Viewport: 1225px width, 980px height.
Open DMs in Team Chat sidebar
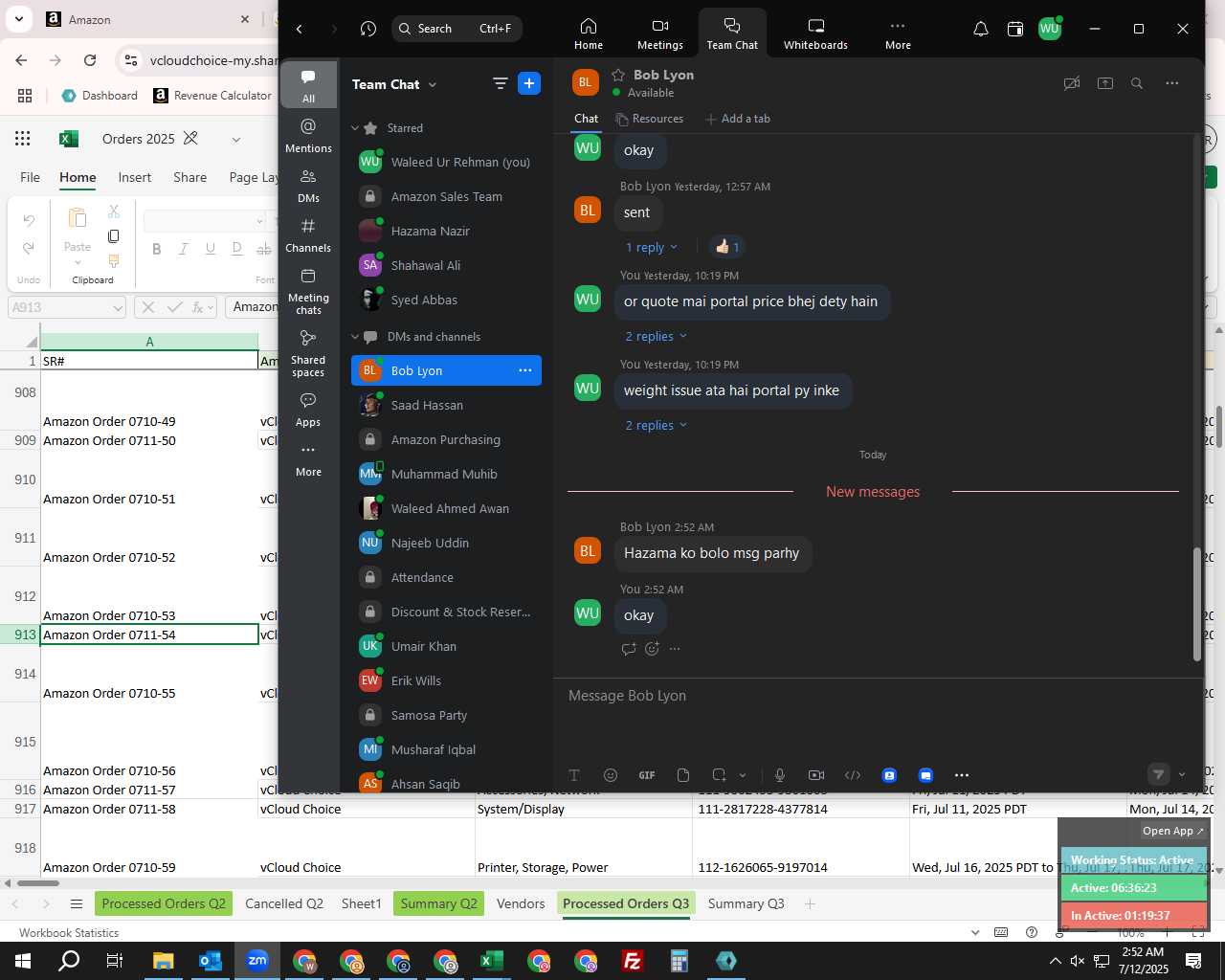[308, 186]
